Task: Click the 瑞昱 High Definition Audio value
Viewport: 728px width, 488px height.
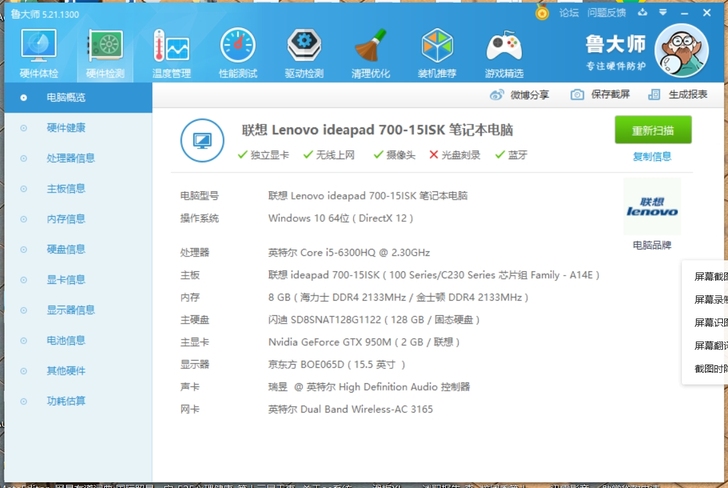Action: tap(369, 387)
